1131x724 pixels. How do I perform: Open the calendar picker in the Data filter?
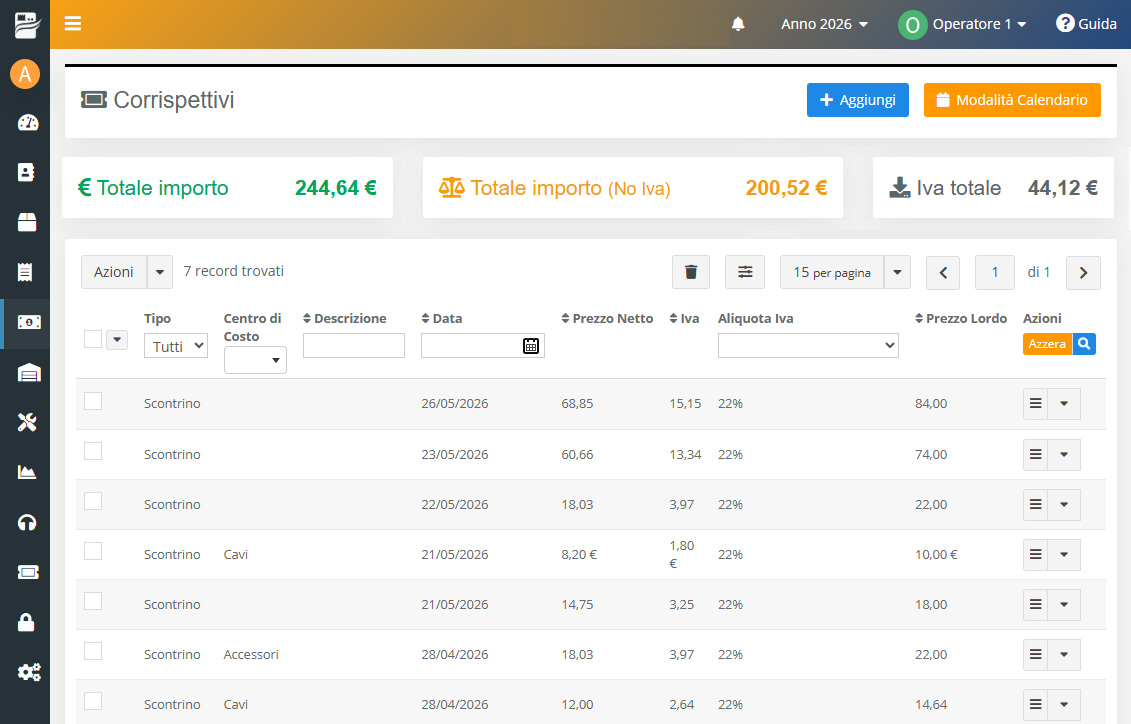pos(530,346)
